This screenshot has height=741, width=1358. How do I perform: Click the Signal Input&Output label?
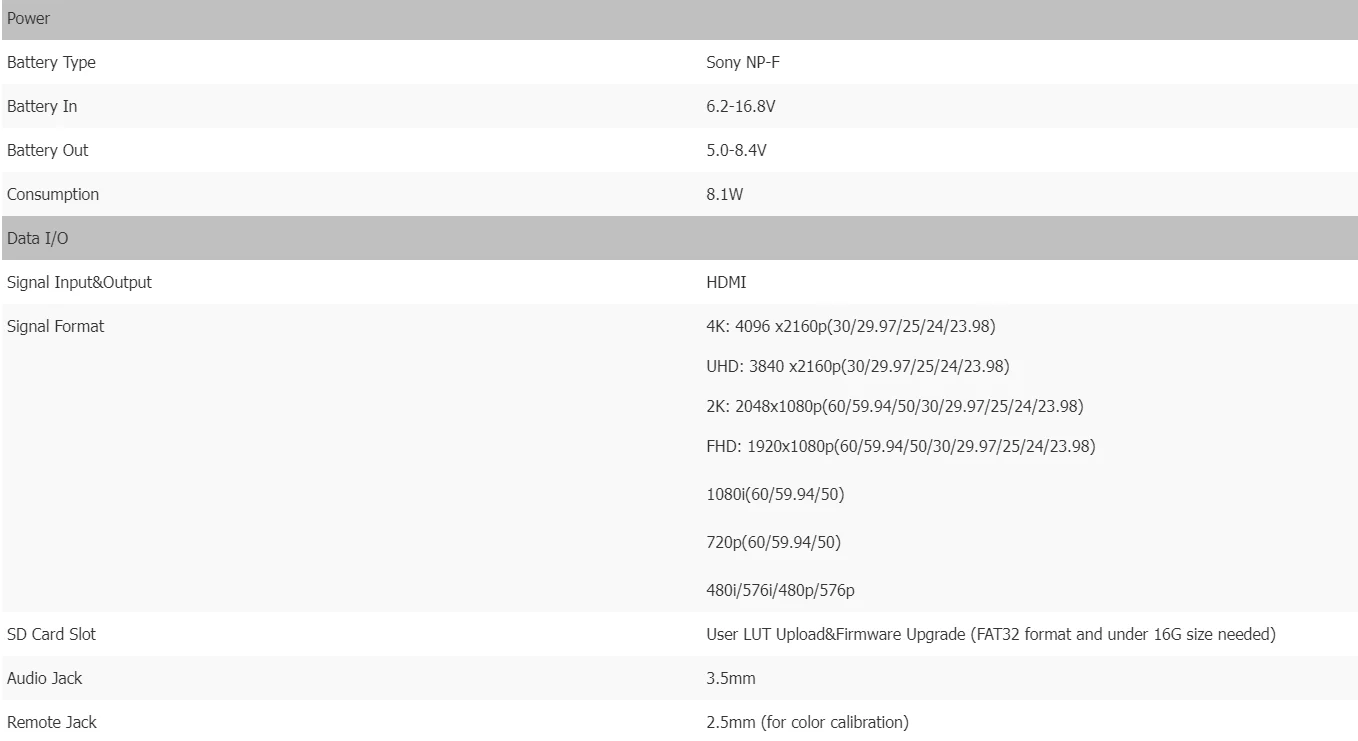click(x=79, y=283)
